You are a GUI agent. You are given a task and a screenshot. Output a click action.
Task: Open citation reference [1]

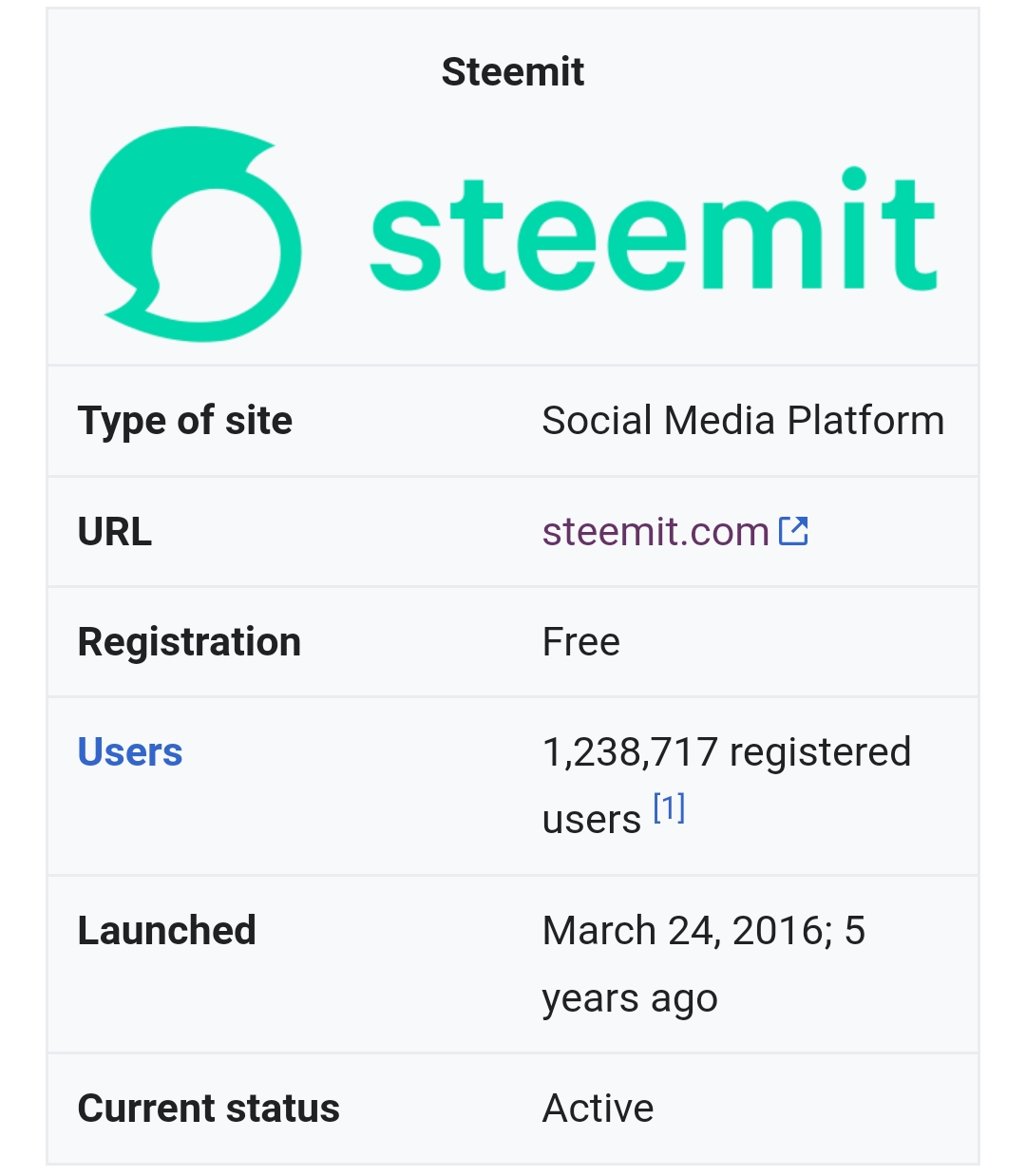pos(669,808)
